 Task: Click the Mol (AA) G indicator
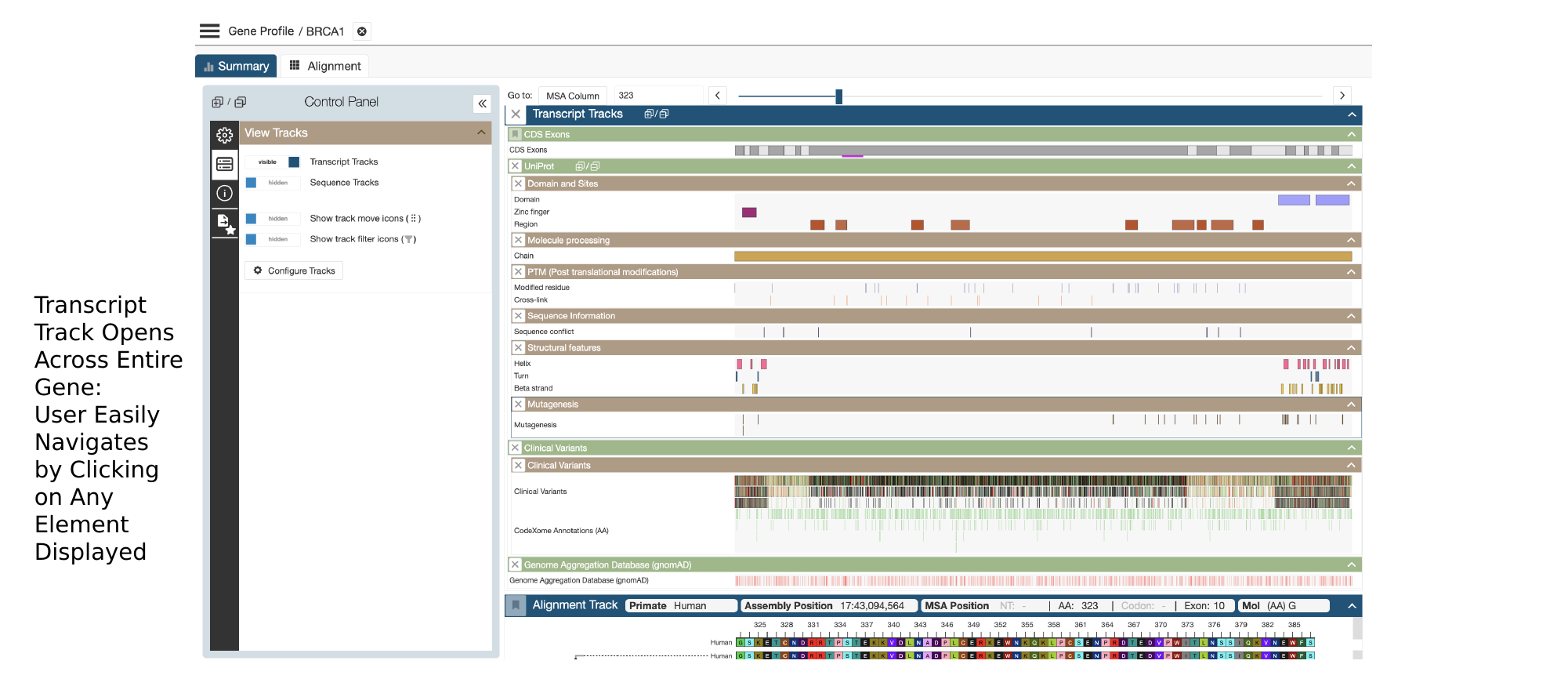(x=1284, y=606)
